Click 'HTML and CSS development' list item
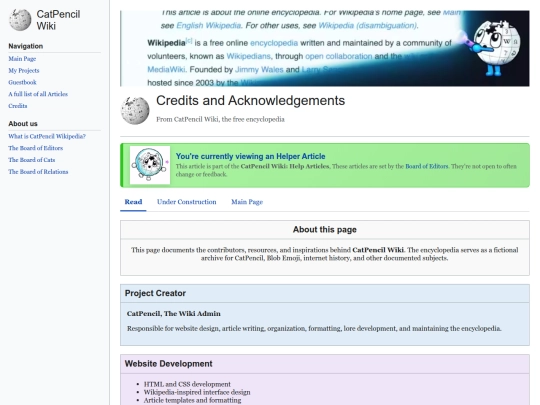Screen dimensions: 540x405 point(187,384)
